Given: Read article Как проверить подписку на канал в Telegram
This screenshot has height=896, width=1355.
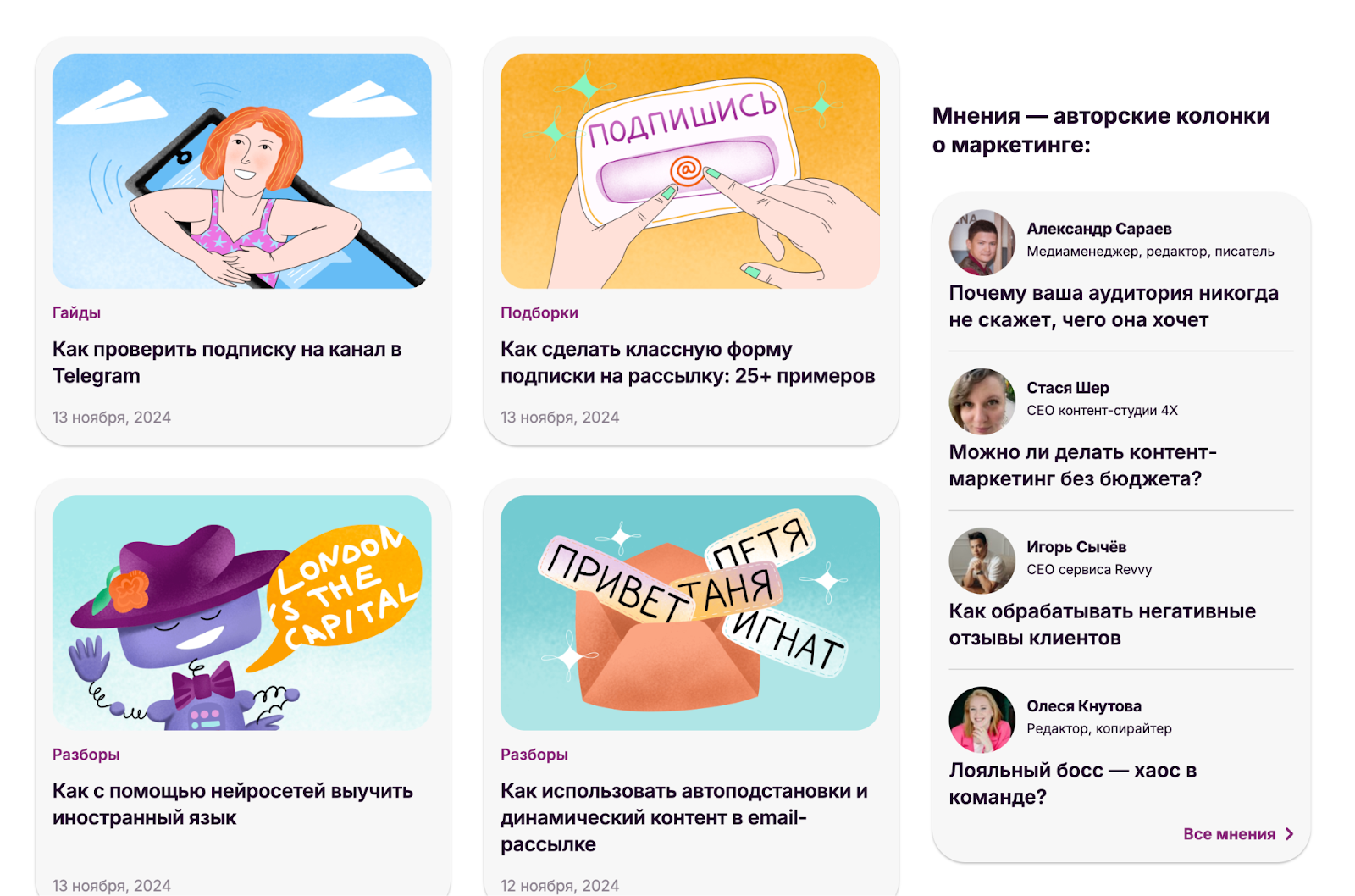Looking at the screenshot, I should click(227, 362).
